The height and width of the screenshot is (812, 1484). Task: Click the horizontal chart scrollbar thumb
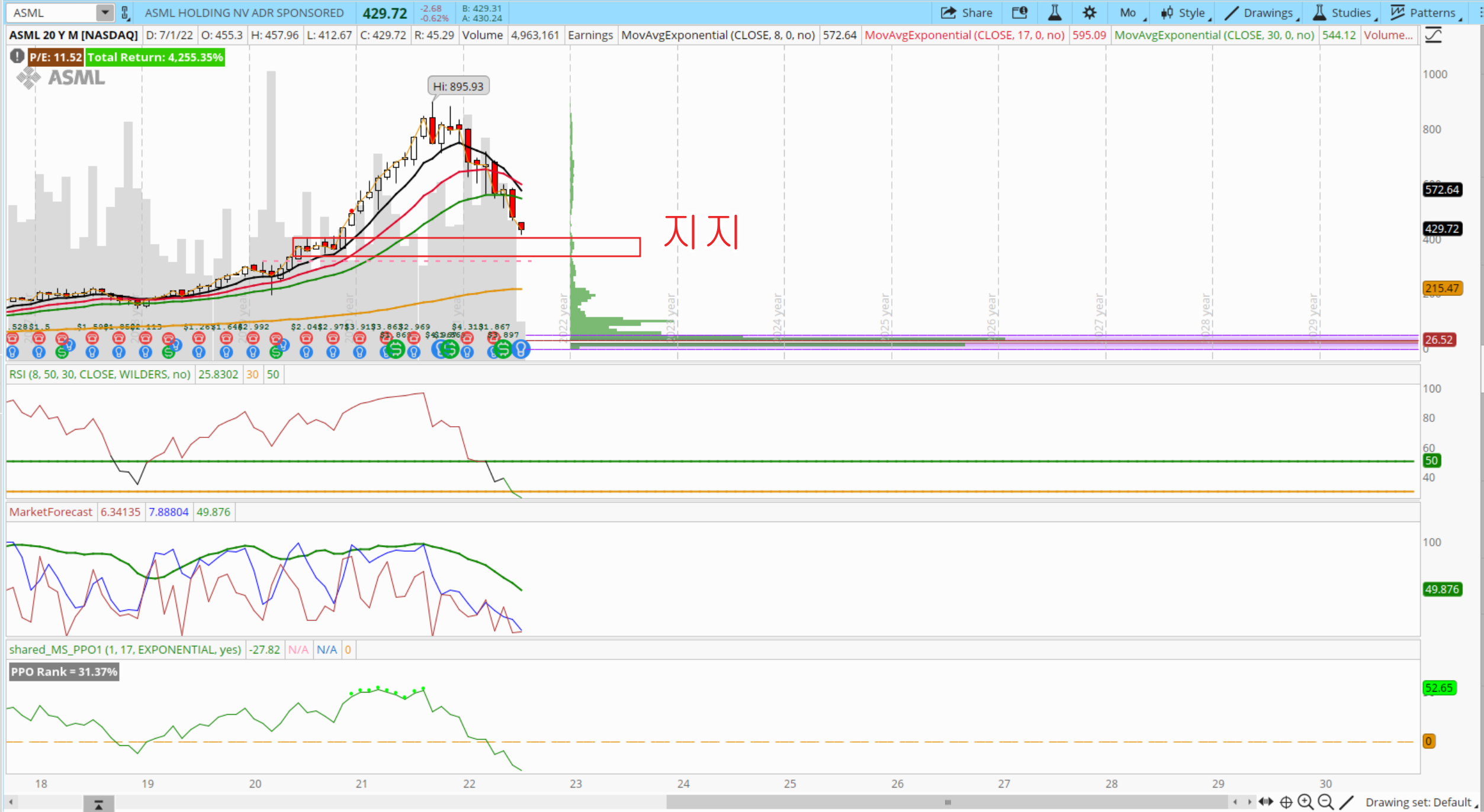(947, 802)
